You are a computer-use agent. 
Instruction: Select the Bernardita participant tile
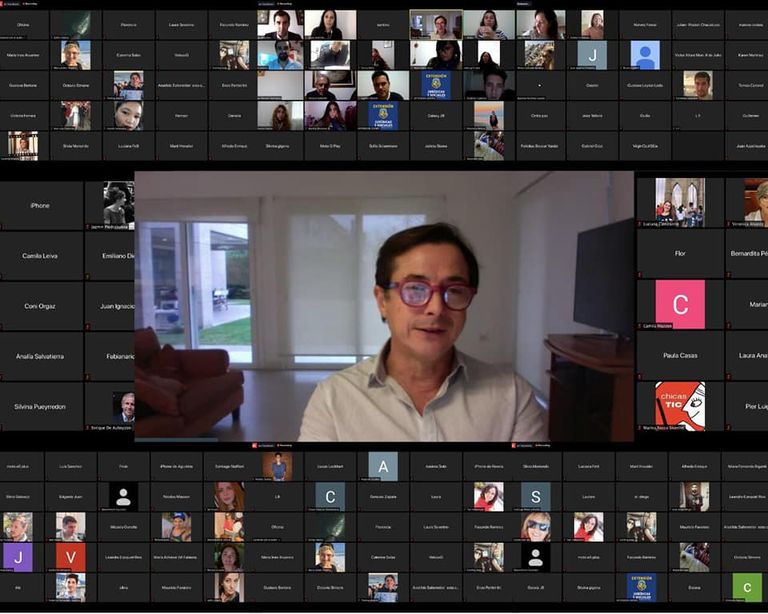coord(747,254)
